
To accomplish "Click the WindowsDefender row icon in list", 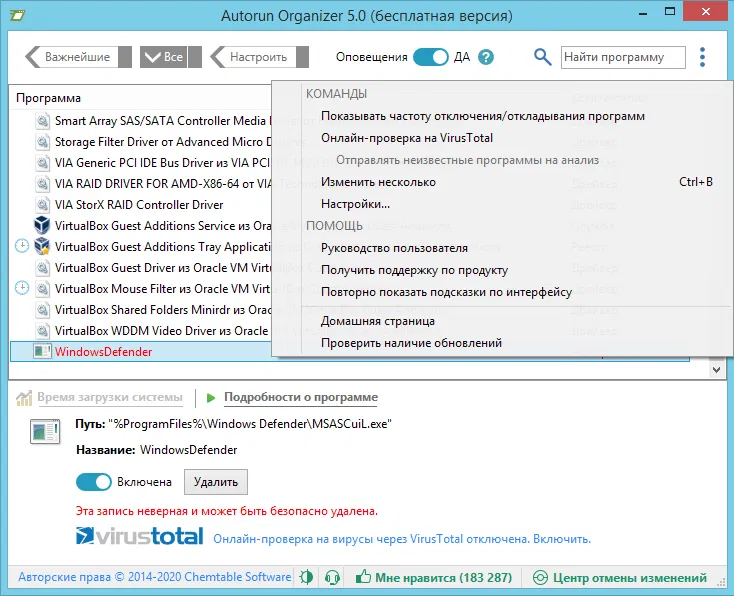I will click(42, 352).
